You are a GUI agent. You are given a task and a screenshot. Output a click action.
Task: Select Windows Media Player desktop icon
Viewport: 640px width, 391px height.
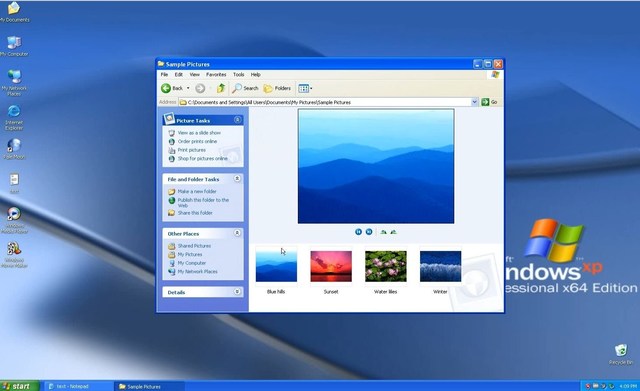14,220
